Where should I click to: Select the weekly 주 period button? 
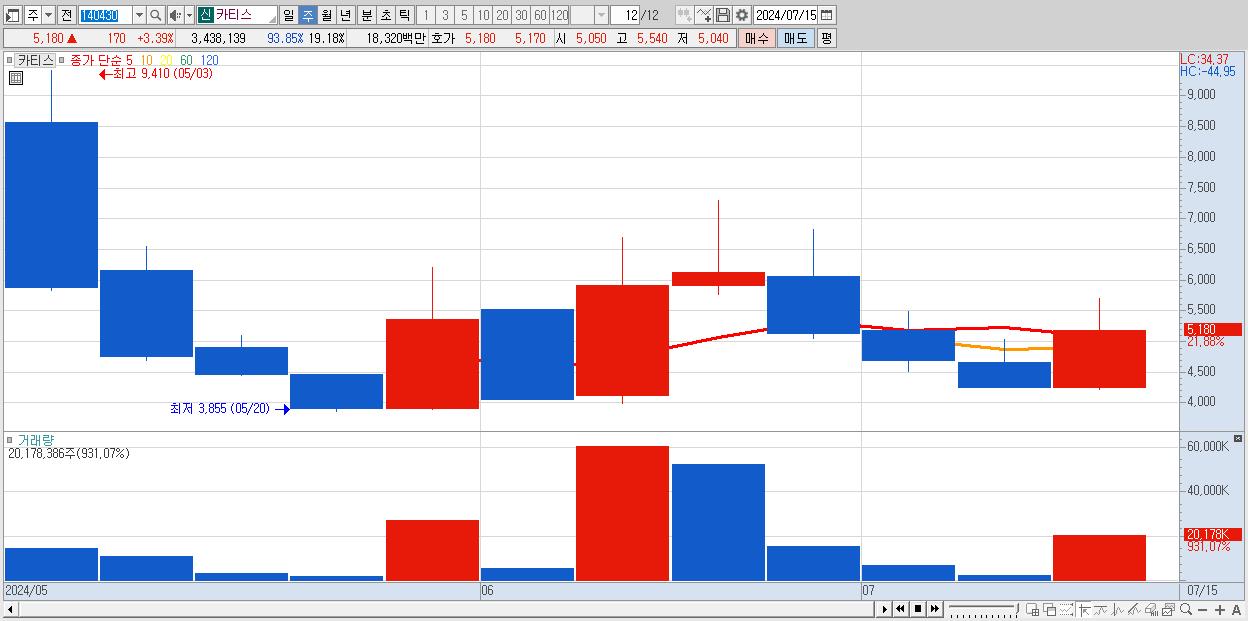[307, 15]
